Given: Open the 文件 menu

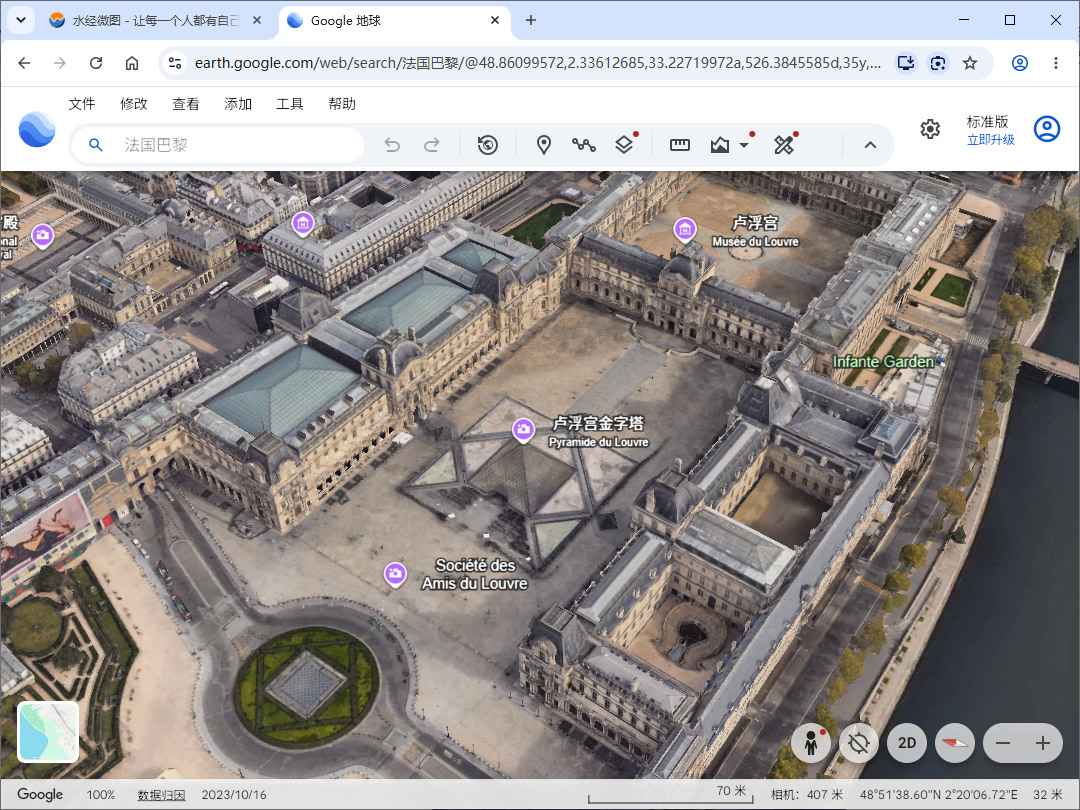Looking at the screenshot, I should [81, 104].
